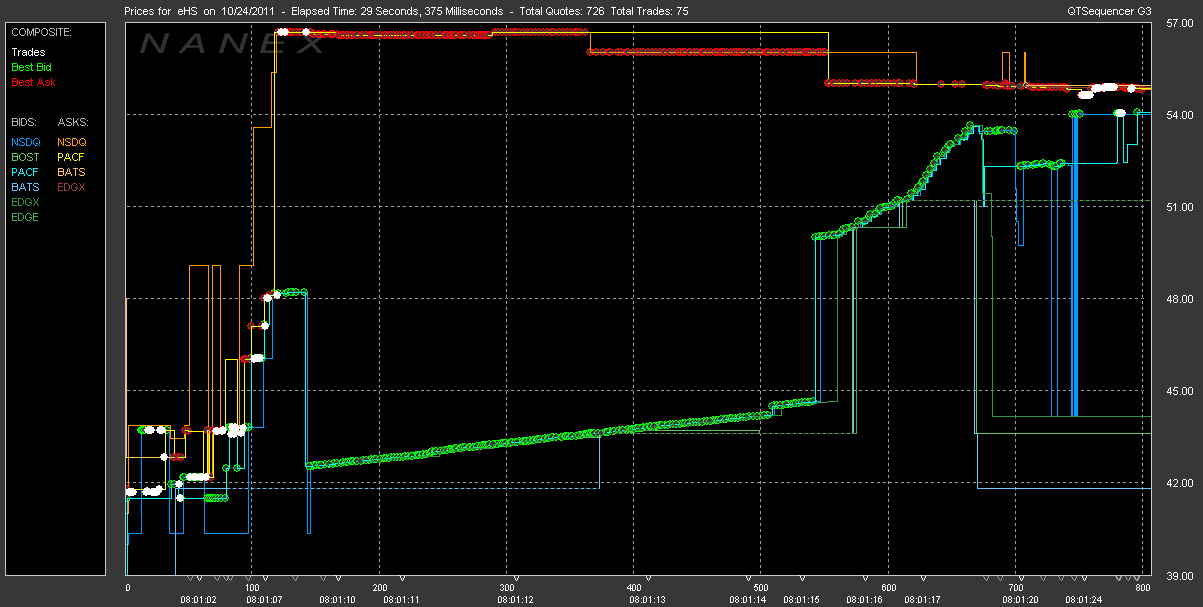Click the 08:01:12 time label
Screen dimensions: 1203x607
pos(517,600)
